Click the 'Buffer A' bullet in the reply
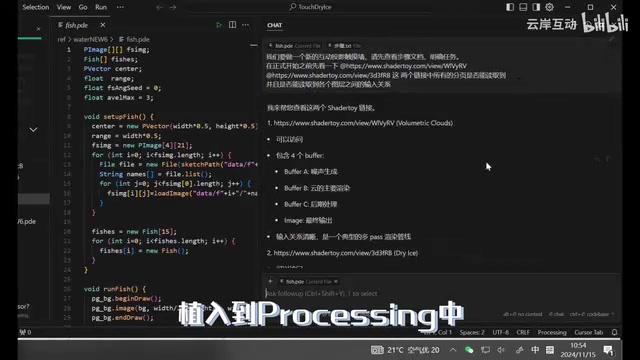This screenshot has width=640, height=360. (x=311, y=172)
